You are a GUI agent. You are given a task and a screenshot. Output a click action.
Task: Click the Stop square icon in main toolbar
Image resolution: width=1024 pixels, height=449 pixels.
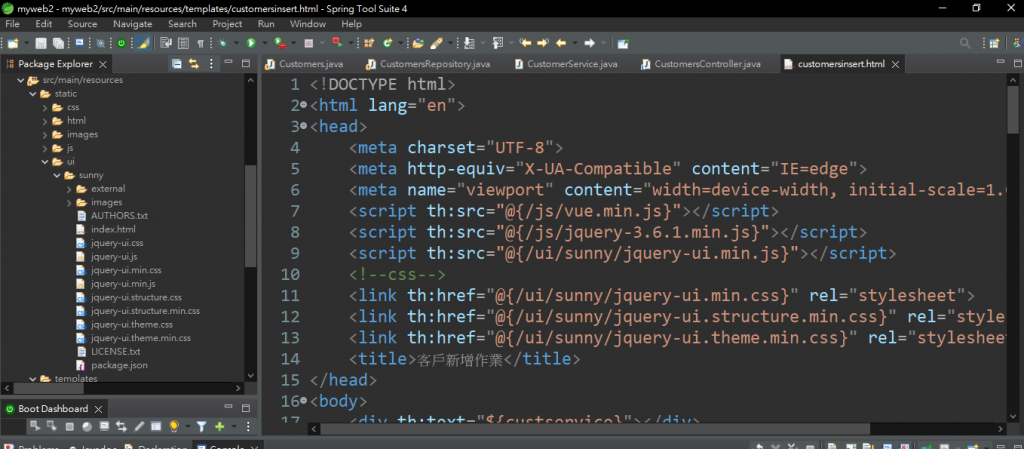tap(308, 44)
